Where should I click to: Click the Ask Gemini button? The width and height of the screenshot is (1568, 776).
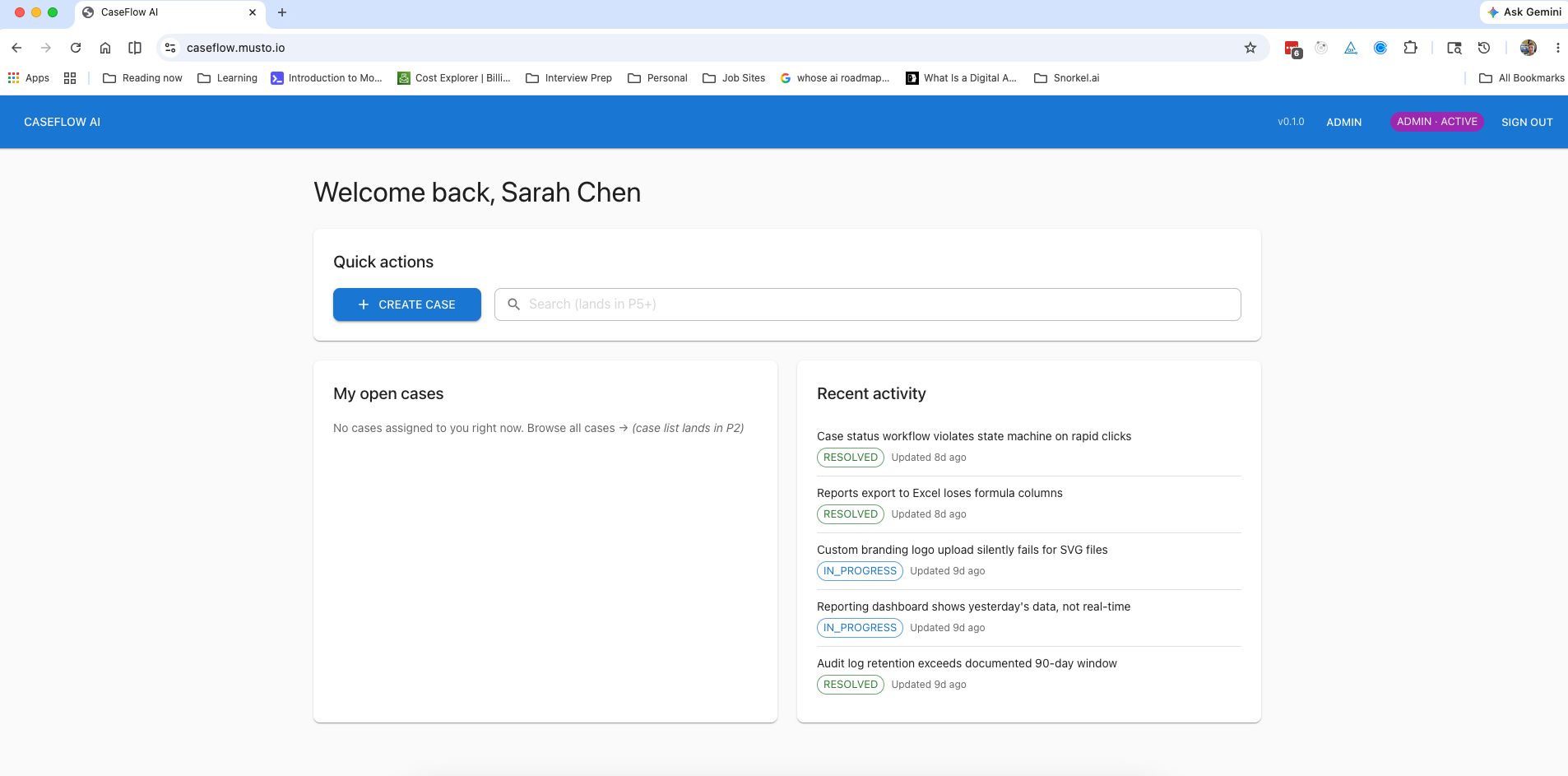click(x=1524, y=12)
